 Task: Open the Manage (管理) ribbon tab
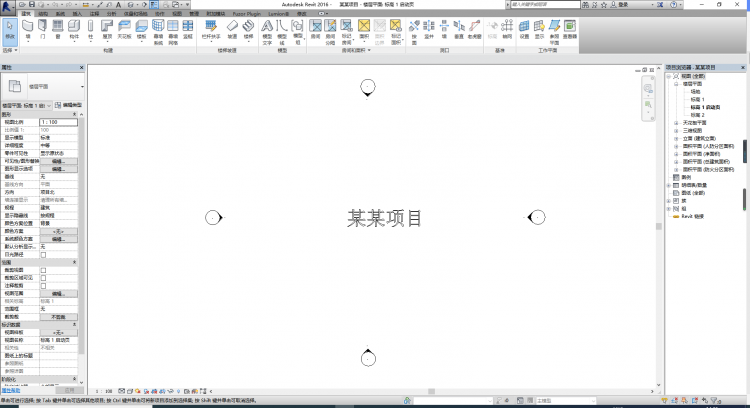(194, 14)
